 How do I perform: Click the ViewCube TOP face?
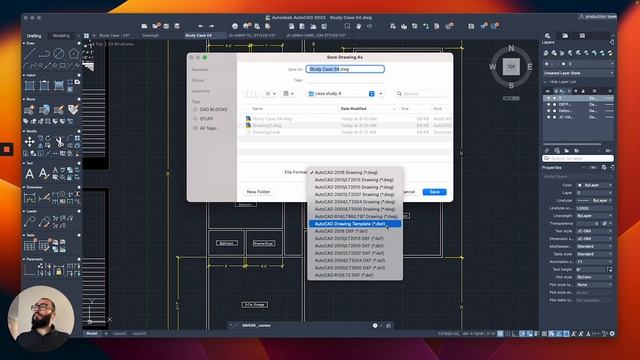click(511, 67)
